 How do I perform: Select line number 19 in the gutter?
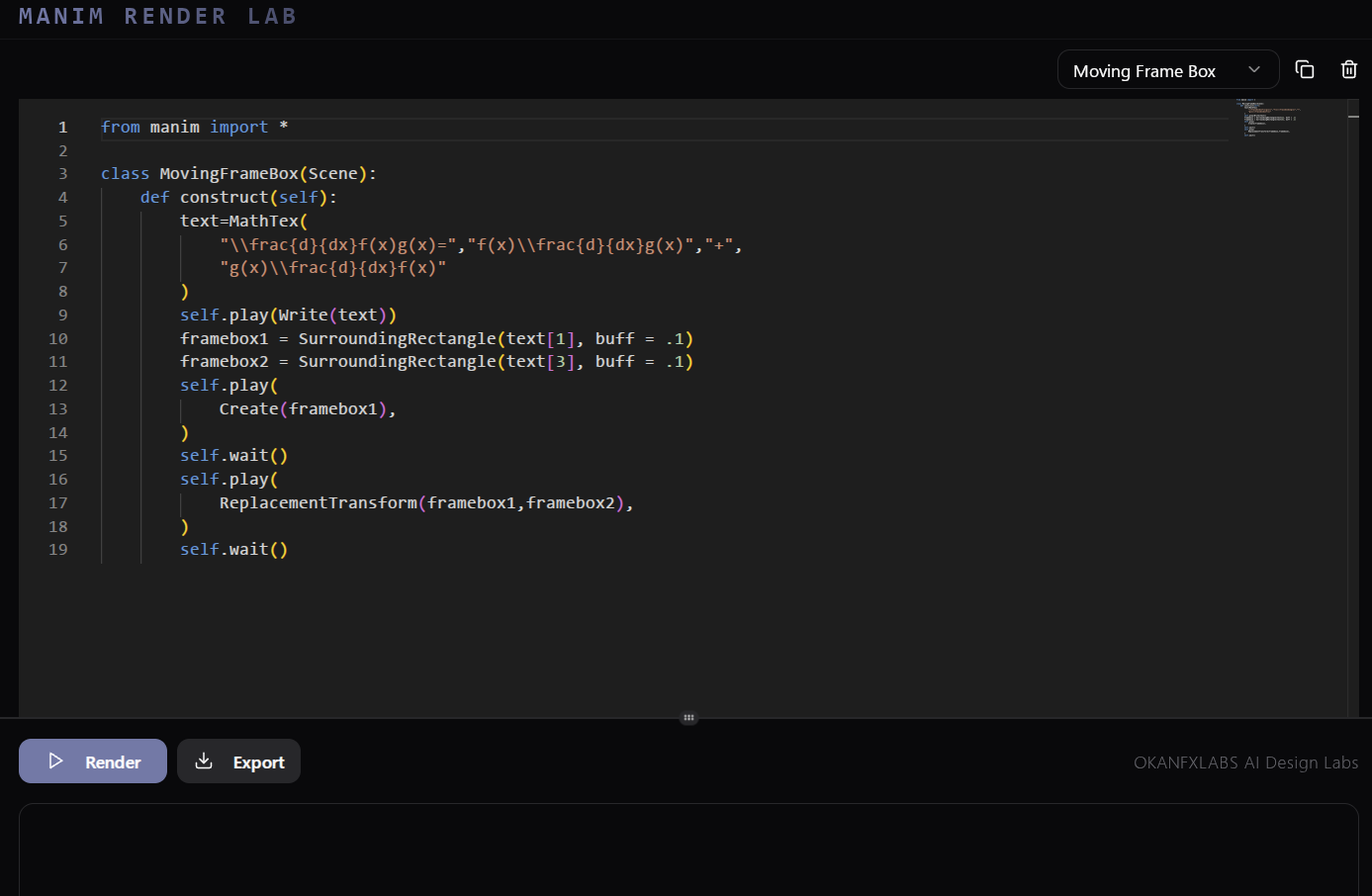point(58,550)
